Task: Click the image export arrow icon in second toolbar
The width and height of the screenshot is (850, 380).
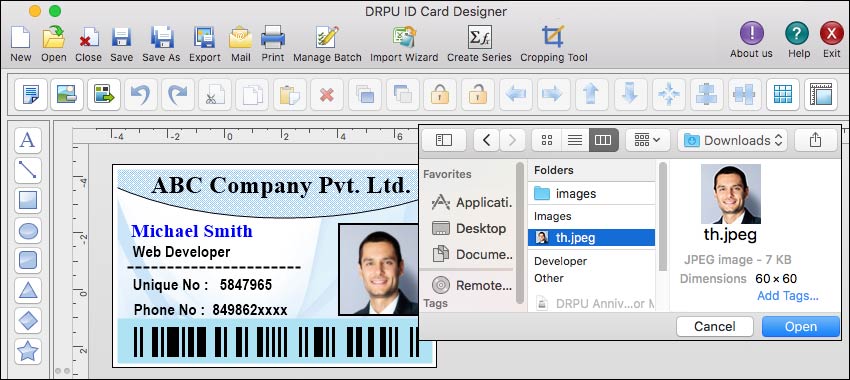Action: click(x=104, y=94)
